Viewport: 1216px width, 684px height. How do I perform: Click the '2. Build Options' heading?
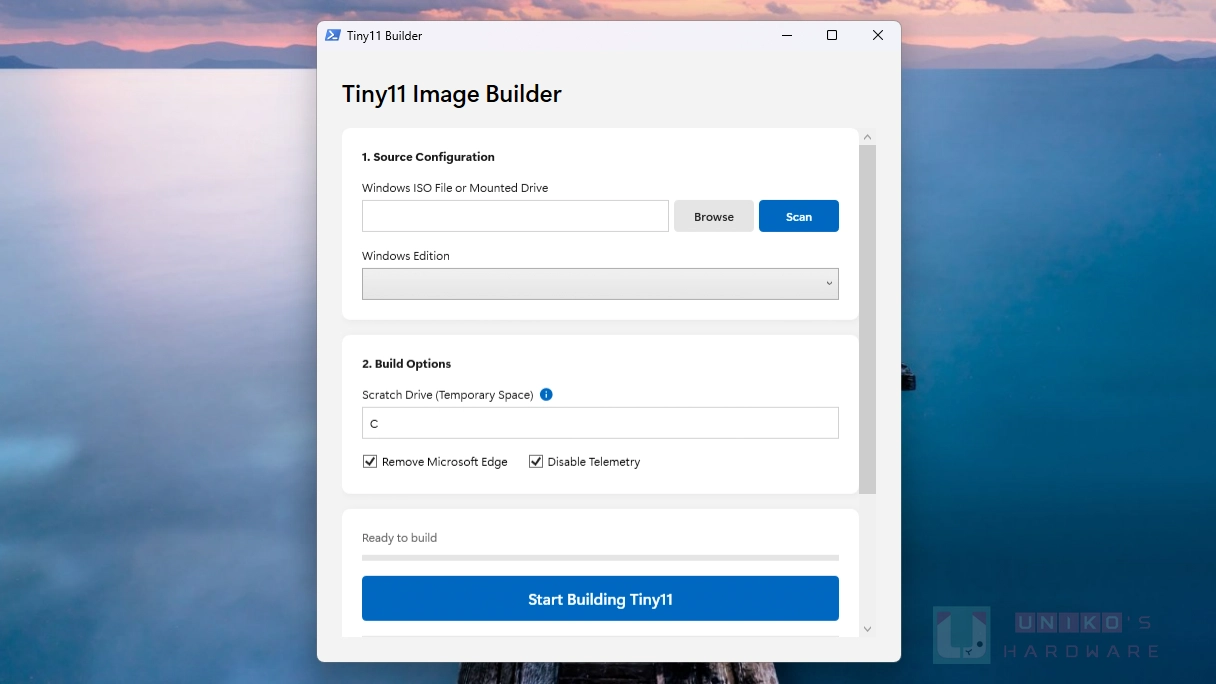point(406,364)
